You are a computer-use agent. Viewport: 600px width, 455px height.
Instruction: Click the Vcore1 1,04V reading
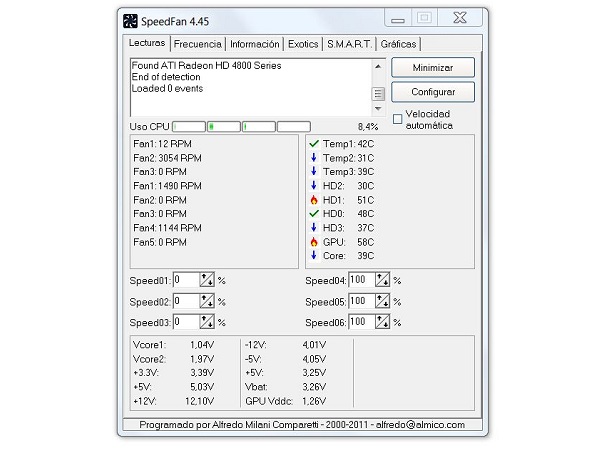tap(173, 345)
